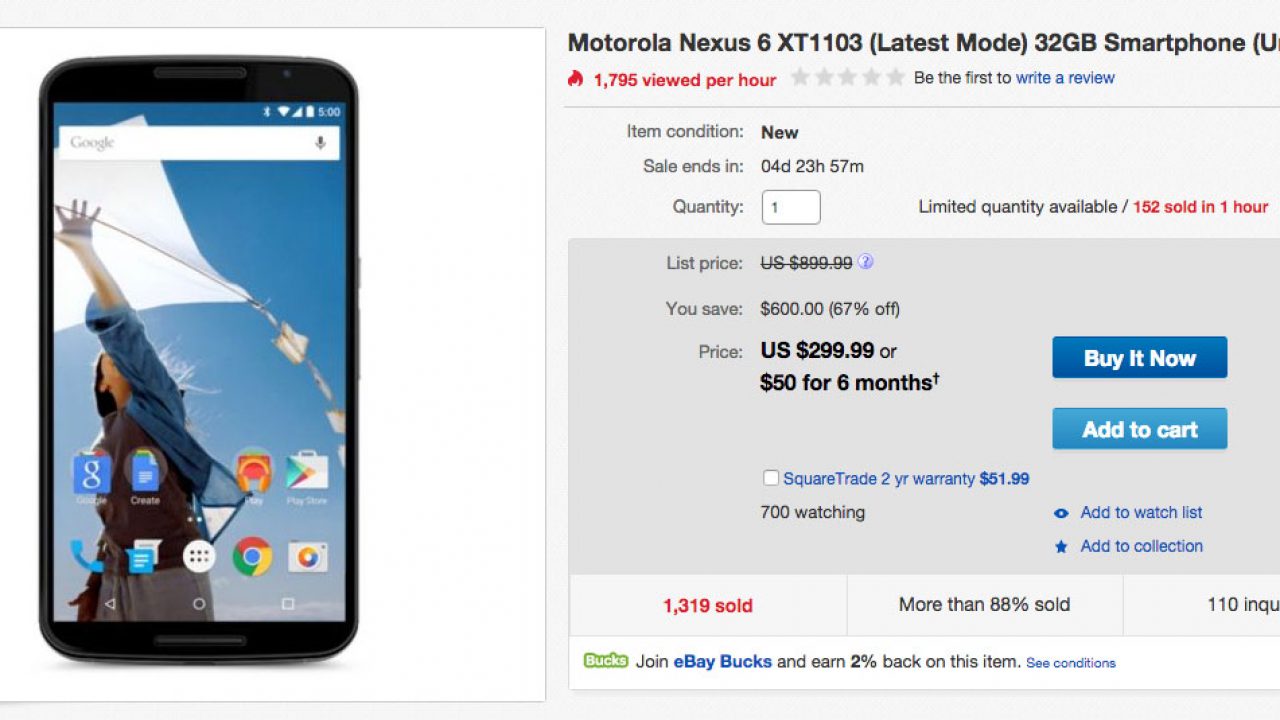This screenshot has width=1280, height=720.
Task: Open the See conditions link
Action: tap(1070, 663)
